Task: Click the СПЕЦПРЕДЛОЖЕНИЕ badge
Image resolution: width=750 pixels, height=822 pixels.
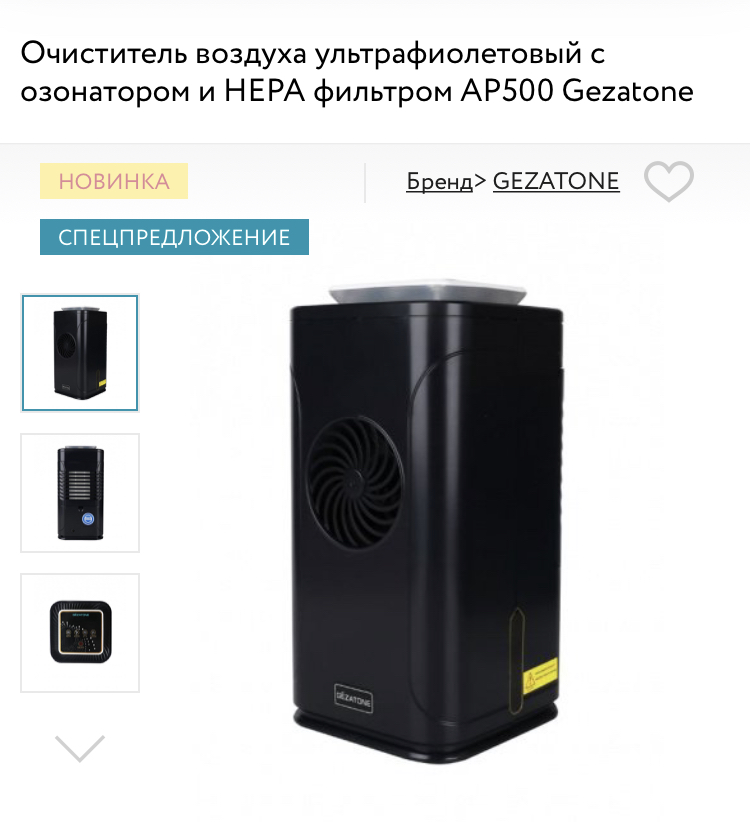Action: (174, 237)
